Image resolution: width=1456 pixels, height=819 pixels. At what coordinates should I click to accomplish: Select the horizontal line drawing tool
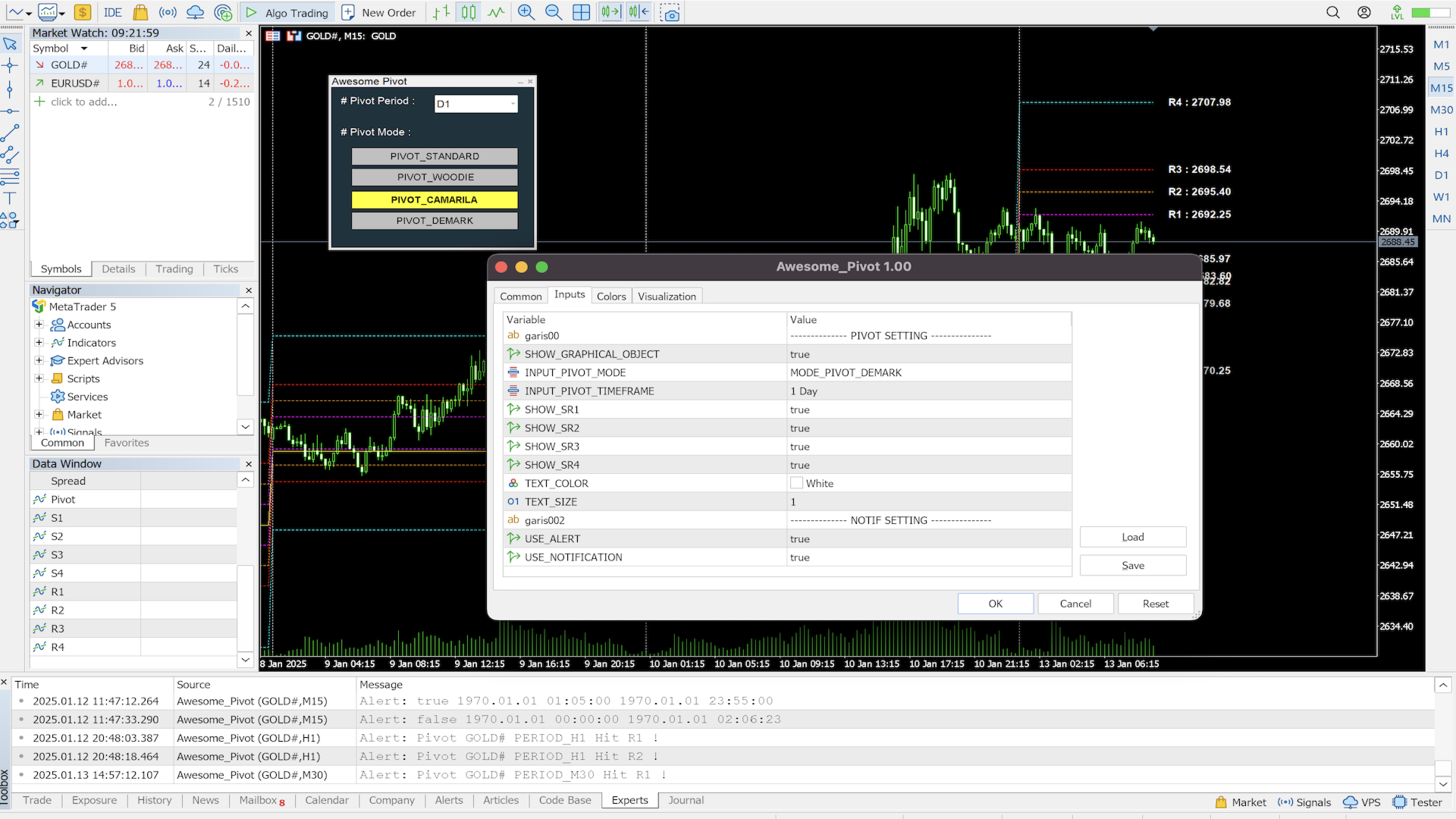click(10, 111)
